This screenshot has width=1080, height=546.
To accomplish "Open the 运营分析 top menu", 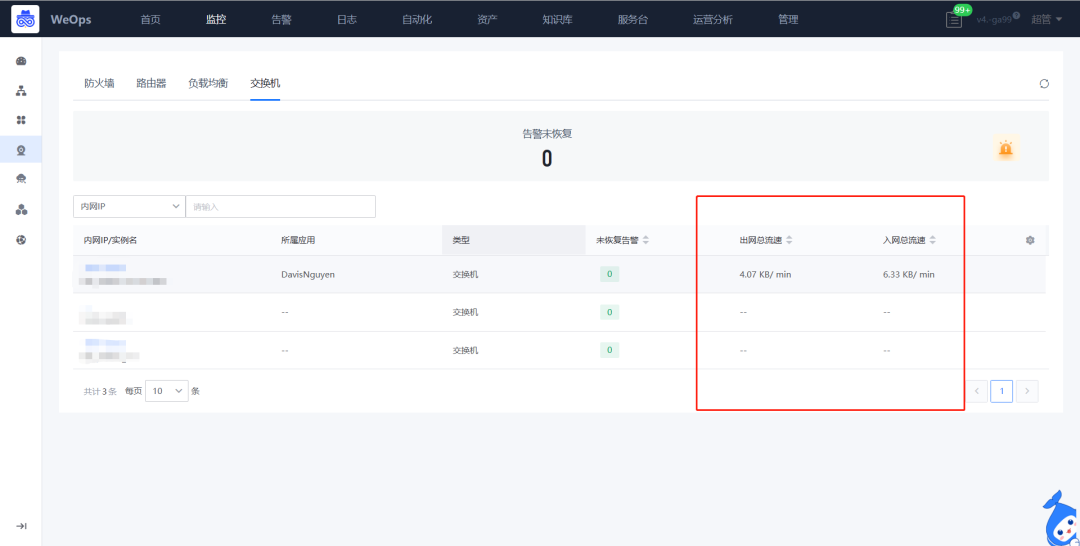I will click(x=713, y=20).
